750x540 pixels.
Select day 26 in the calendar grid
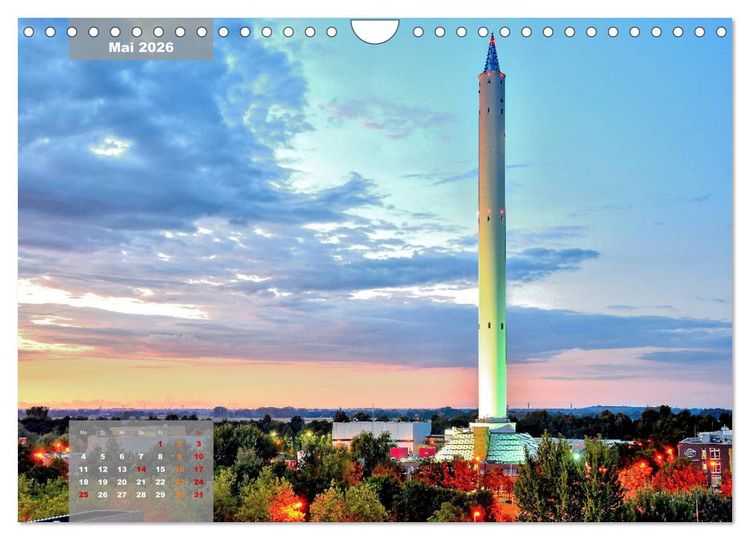pos(102,495)
